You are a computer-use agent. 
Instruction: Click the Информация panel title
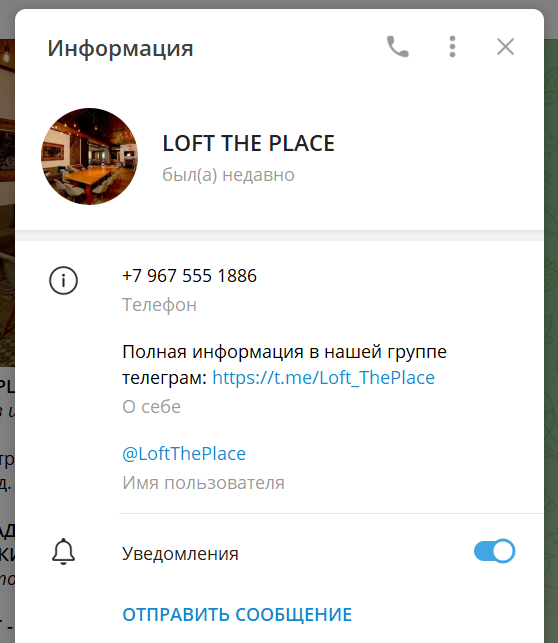coord(120,49)
